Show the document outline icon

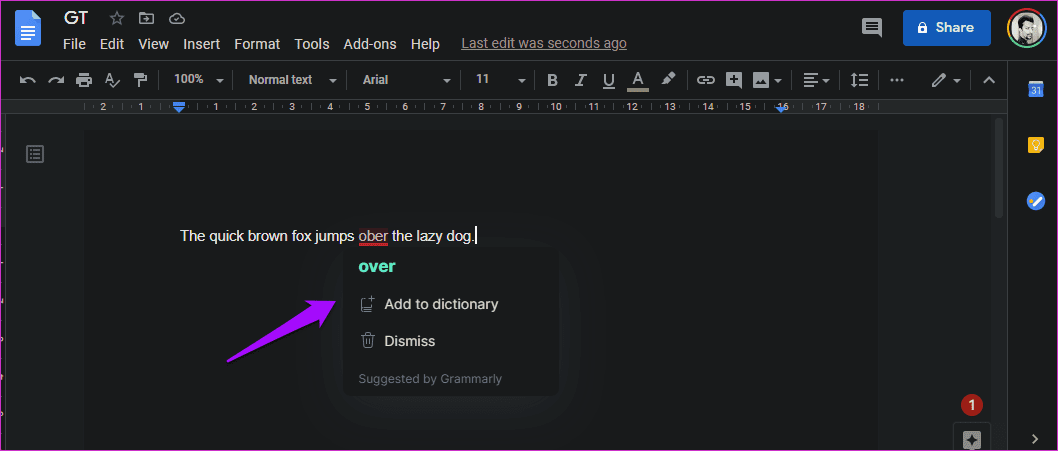point(35,154)
